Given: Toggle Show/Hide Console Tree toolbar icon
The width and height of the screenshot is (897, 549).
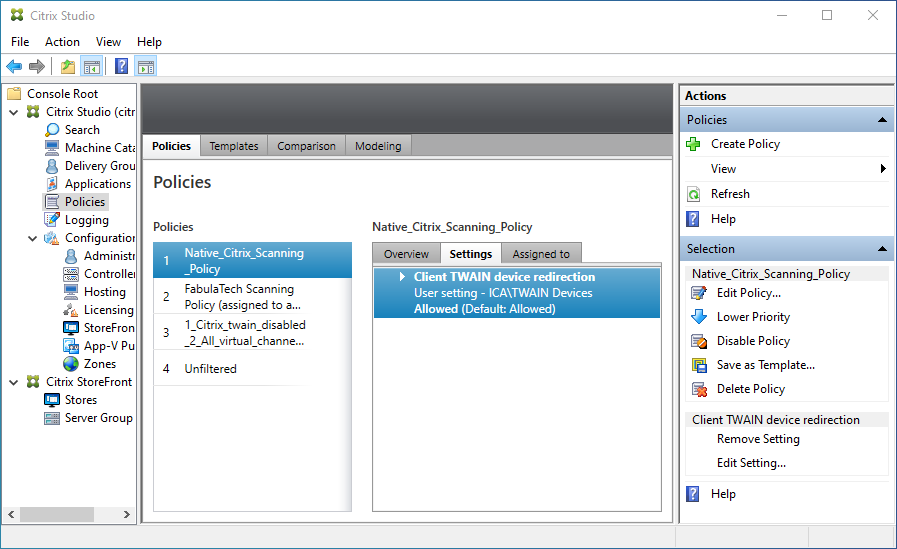Looking at the screenshot, I should (x=92, y=67).
